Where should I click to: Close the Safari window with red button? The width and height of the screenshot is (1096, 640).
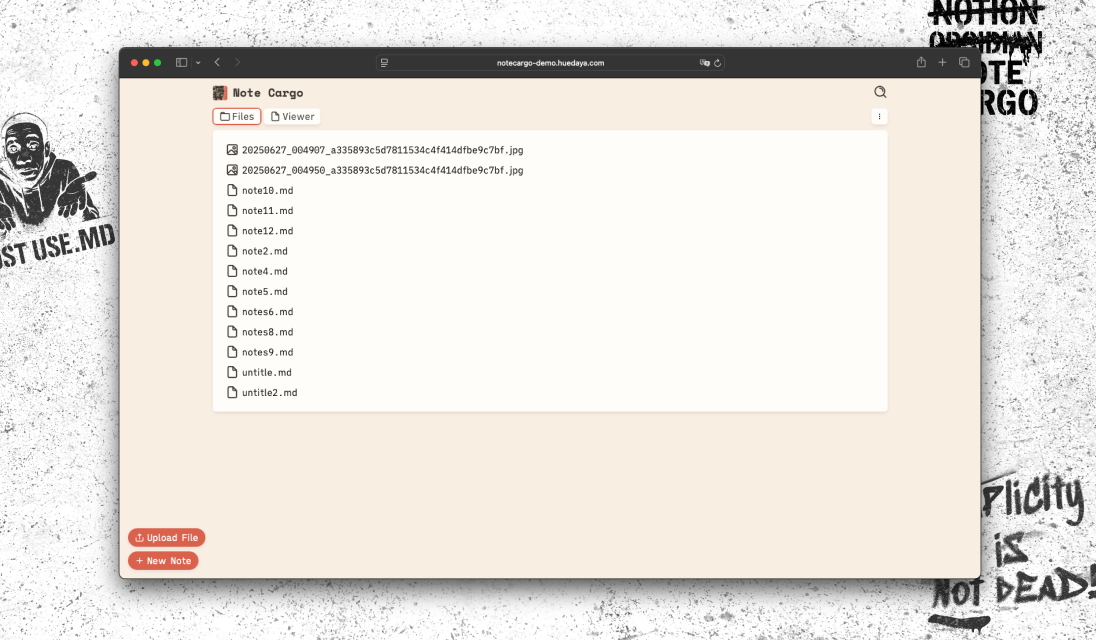[x=134, y=63]
